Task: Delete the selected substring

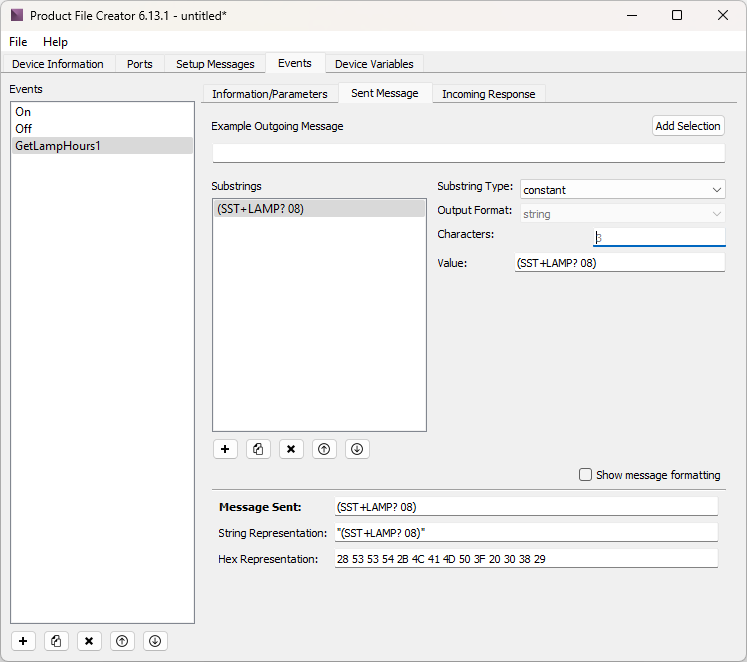Action: tap(291, 449)
